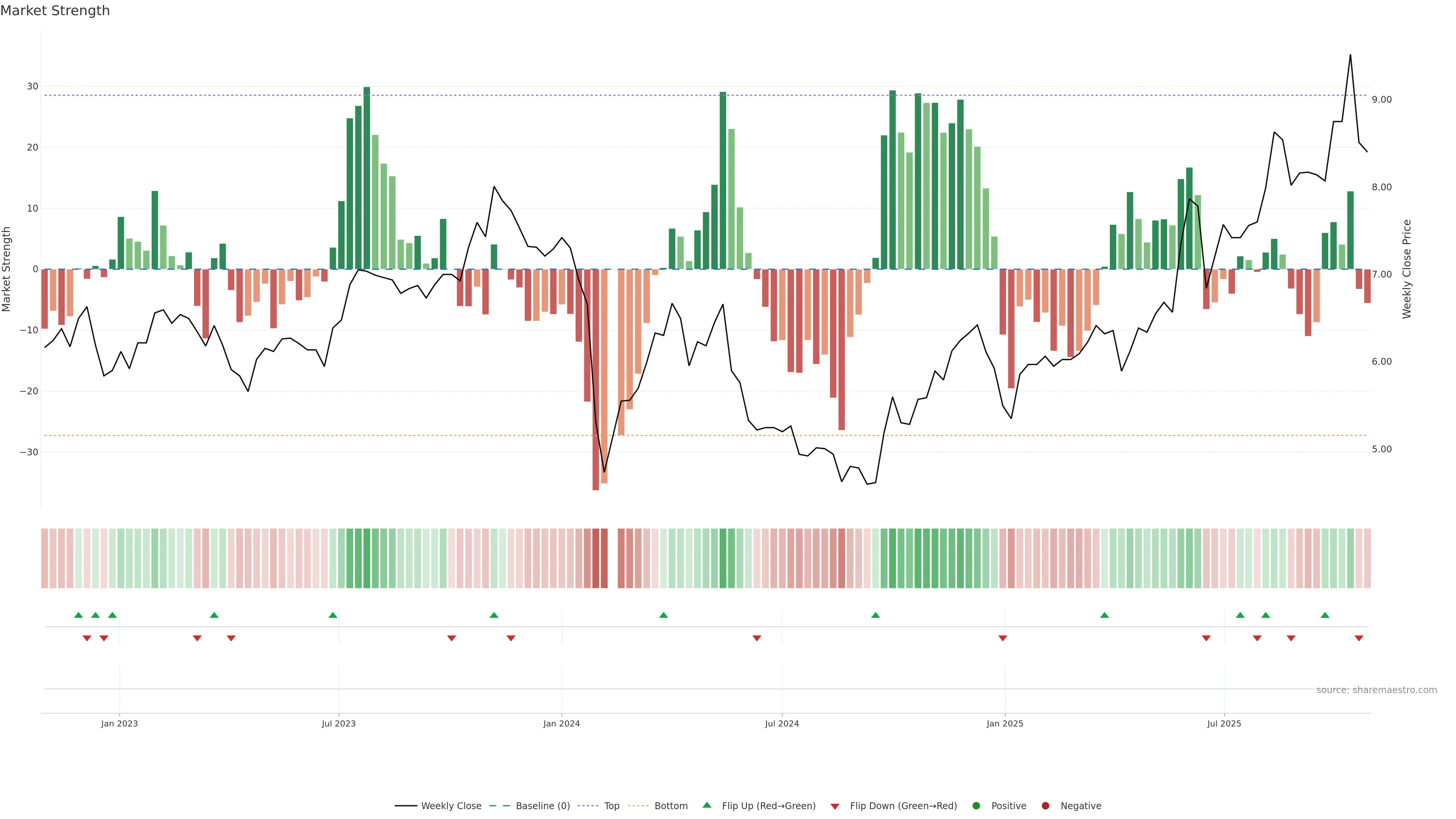This screenshot has width=1456, height=819.
Task: Click the Jul 2025 x-axis label
Action: 1224,723
